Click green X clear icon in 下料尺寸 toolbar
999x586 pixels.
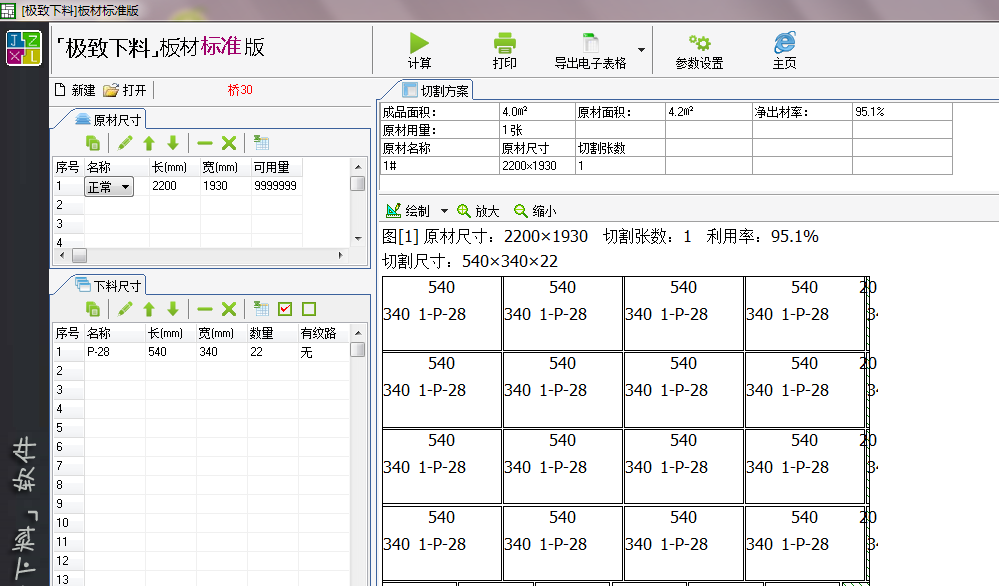tap(229, 310)
